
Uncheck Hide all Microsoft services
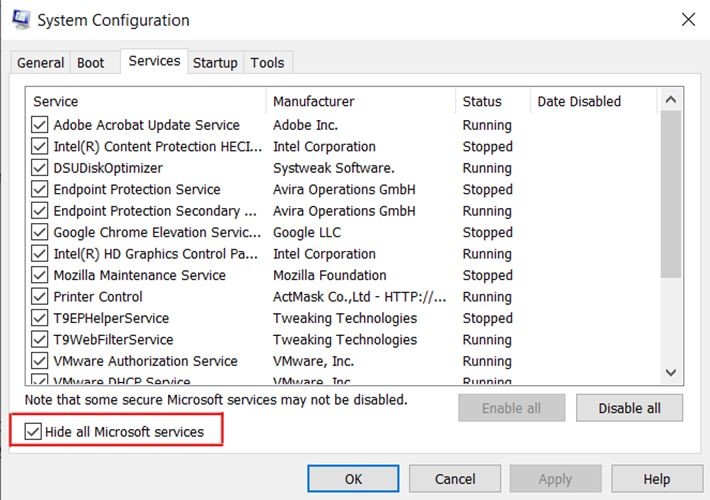tap(33, 432)
